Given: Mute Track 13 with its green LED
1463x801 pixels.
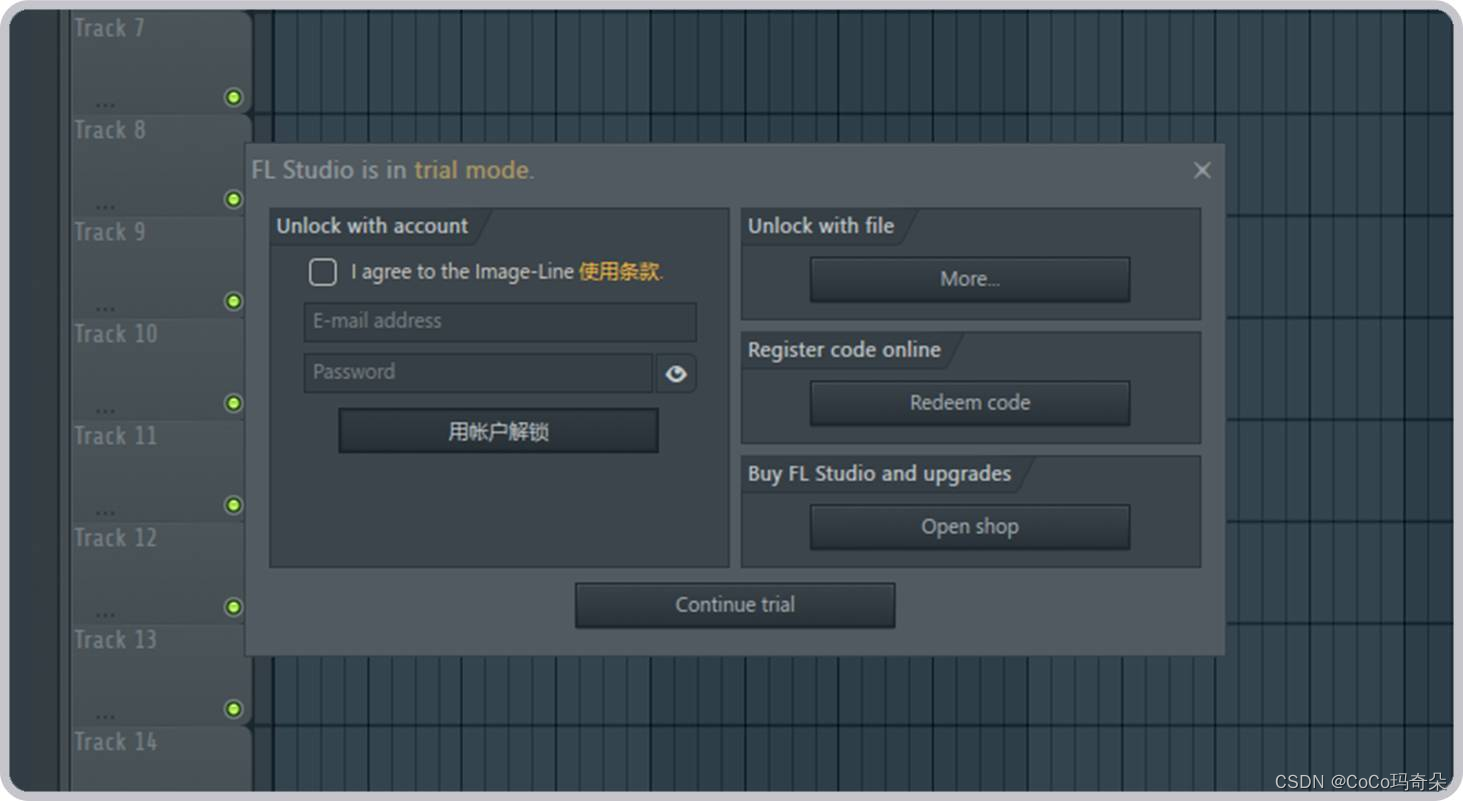Looking at the screenshot, I should coord(233,709).
